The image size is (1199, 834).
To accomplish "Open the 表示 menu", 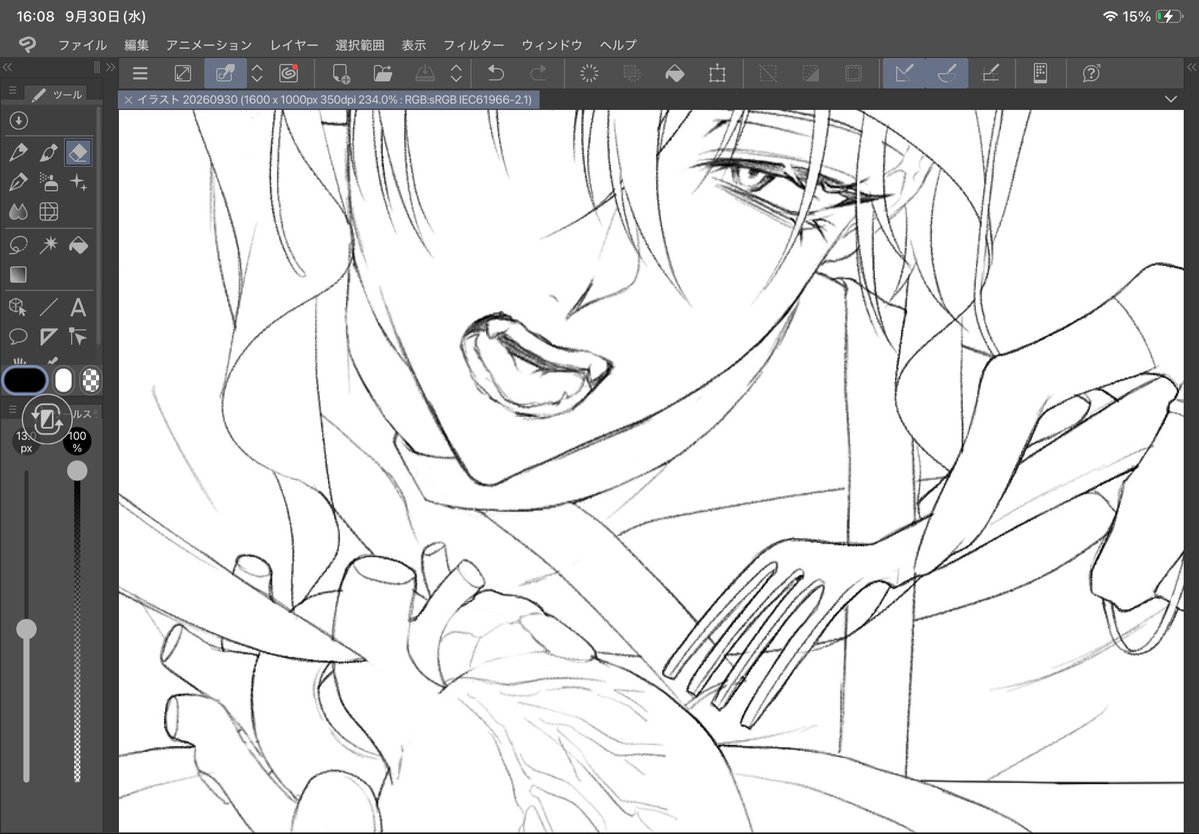I will (414, 45).
